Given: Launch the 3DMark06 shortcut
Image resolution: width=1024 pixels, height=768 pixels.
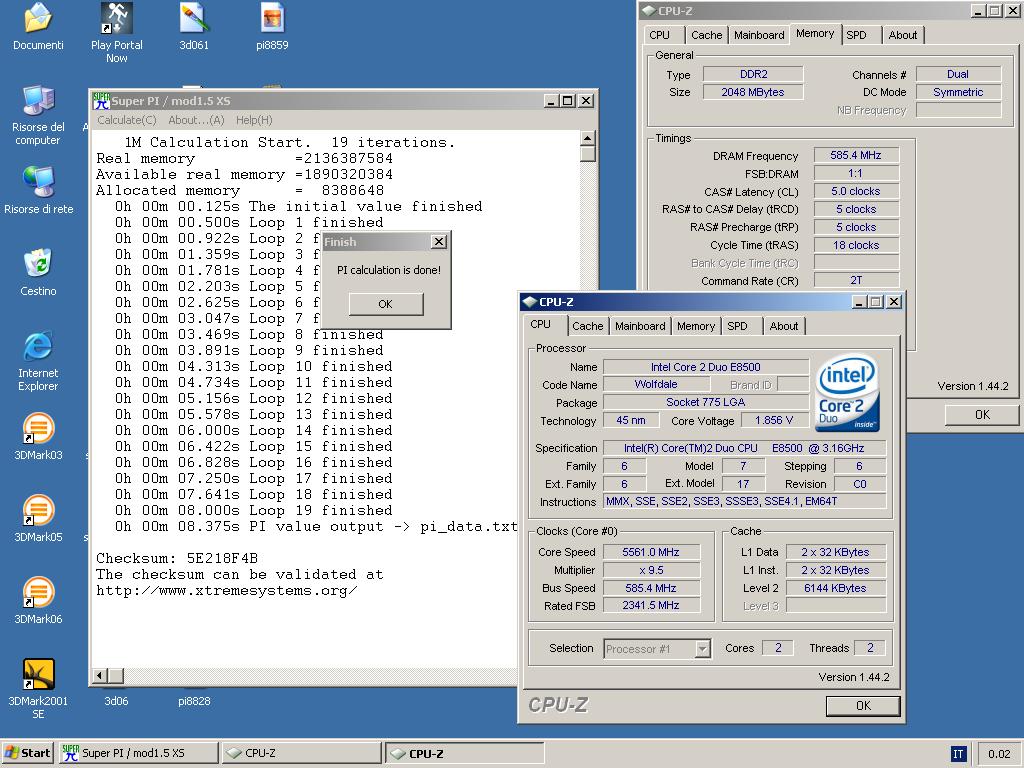Looking at the screenshot, I should (x=38, y=592).
